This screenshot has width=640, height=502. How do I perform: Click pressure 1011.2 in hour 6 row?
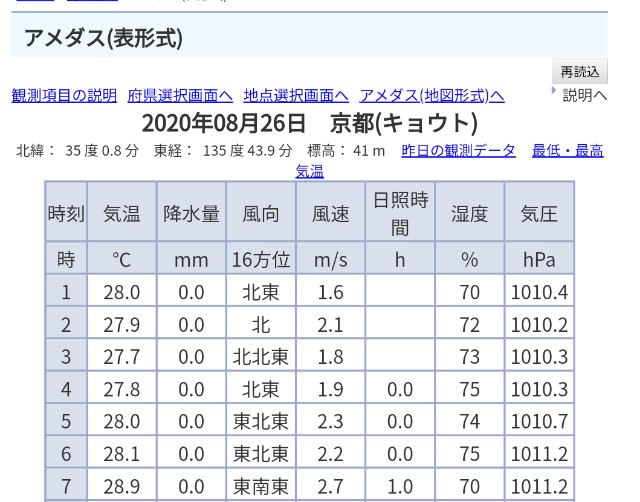[x=539, y=453]
